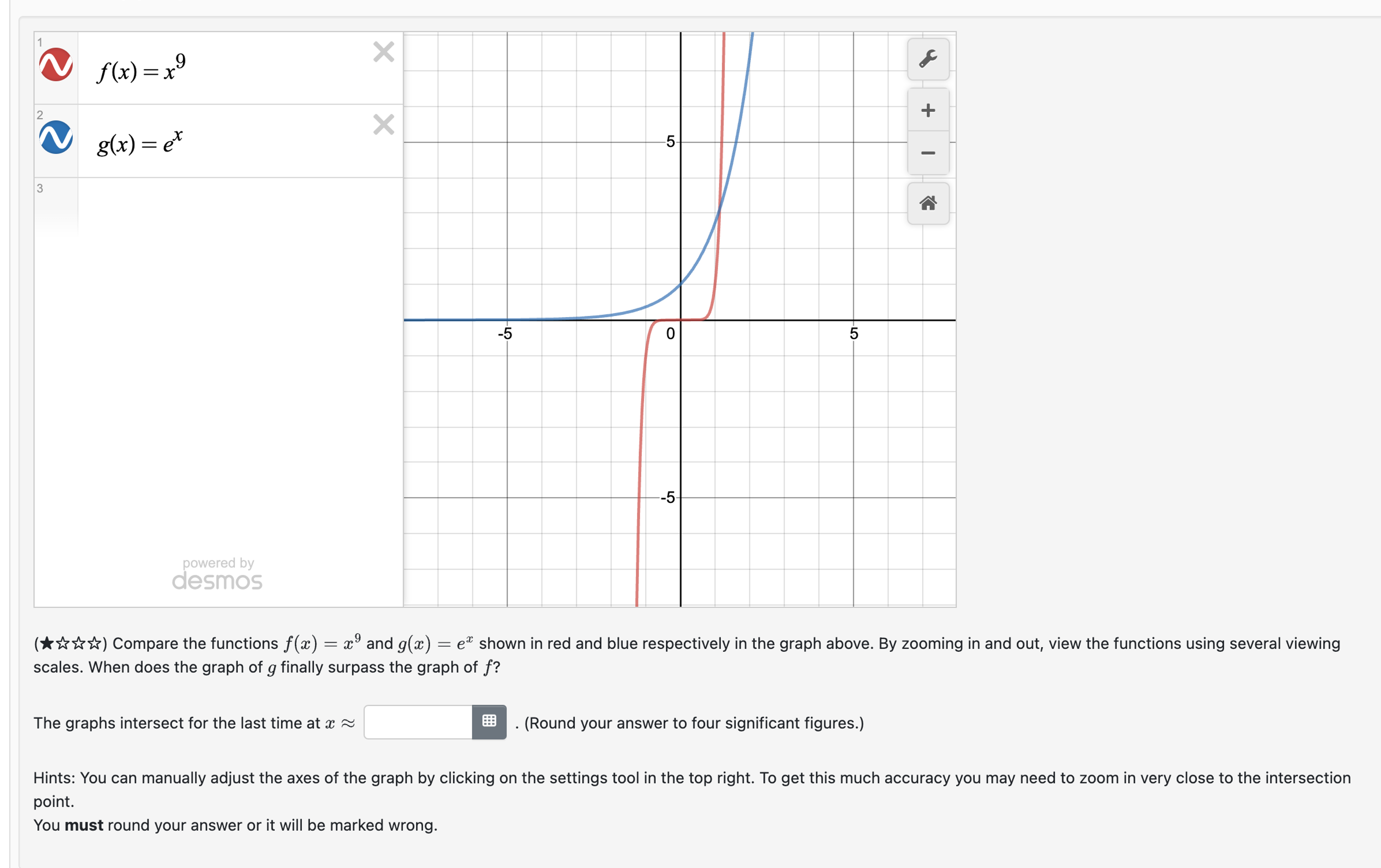Delete the g(x)=e^x expression
The height and width of the screenshot is (868, 1381).
pyautogui.click(x=384, y=124)
